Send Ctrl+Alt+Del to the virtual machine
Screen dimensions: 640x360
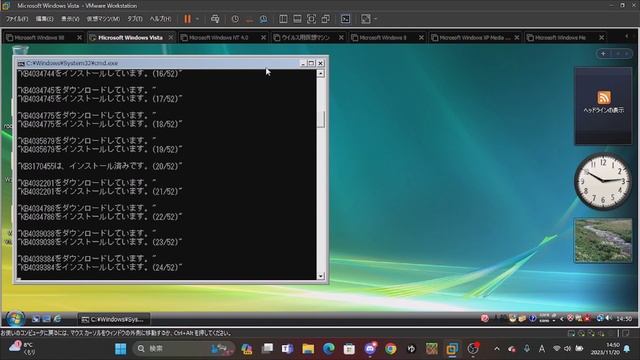point(215,19)
